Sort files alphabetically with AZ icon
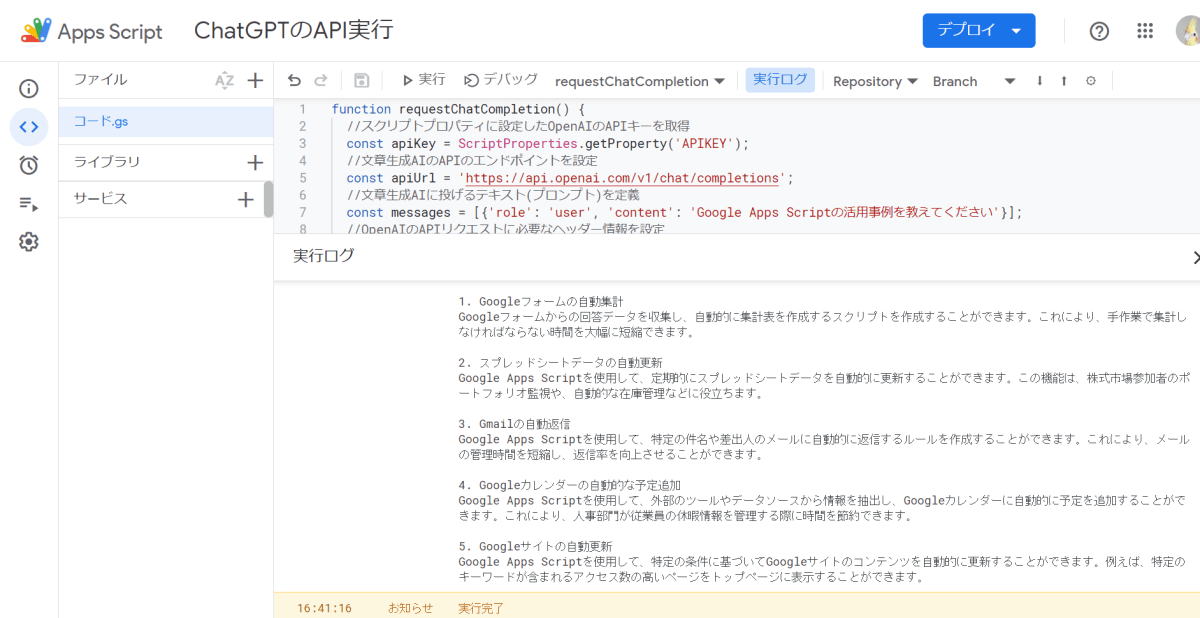The image size is (1200, 618). [224, 81]
